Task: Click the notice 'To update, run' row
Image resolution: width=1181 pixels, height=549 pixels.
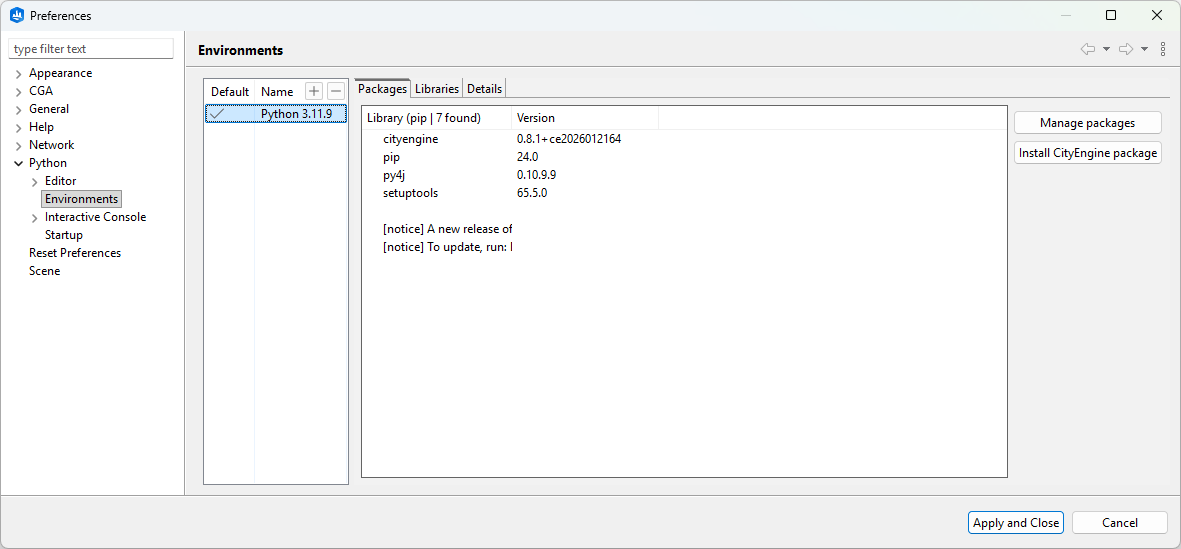Action: click(447, 247)
